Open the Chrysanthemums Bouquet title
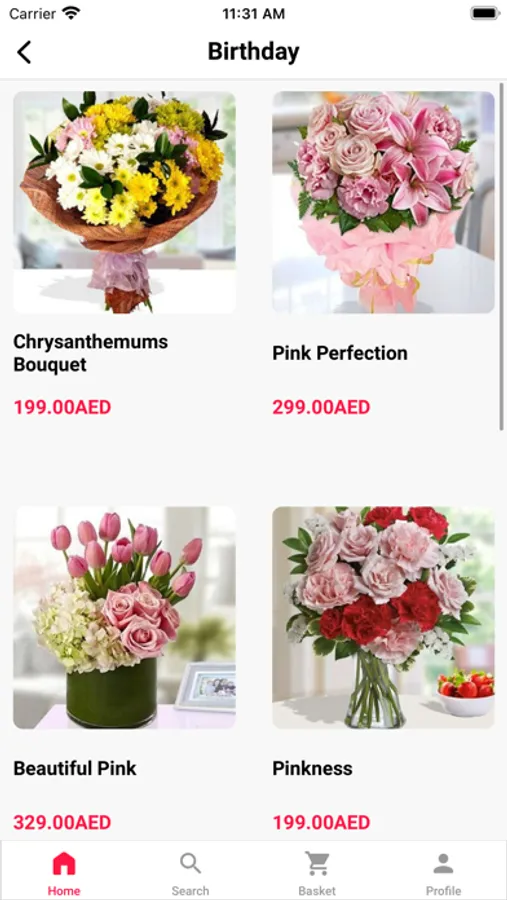The width and height of the screenshot is (507, 900). (x=91, y=353)
